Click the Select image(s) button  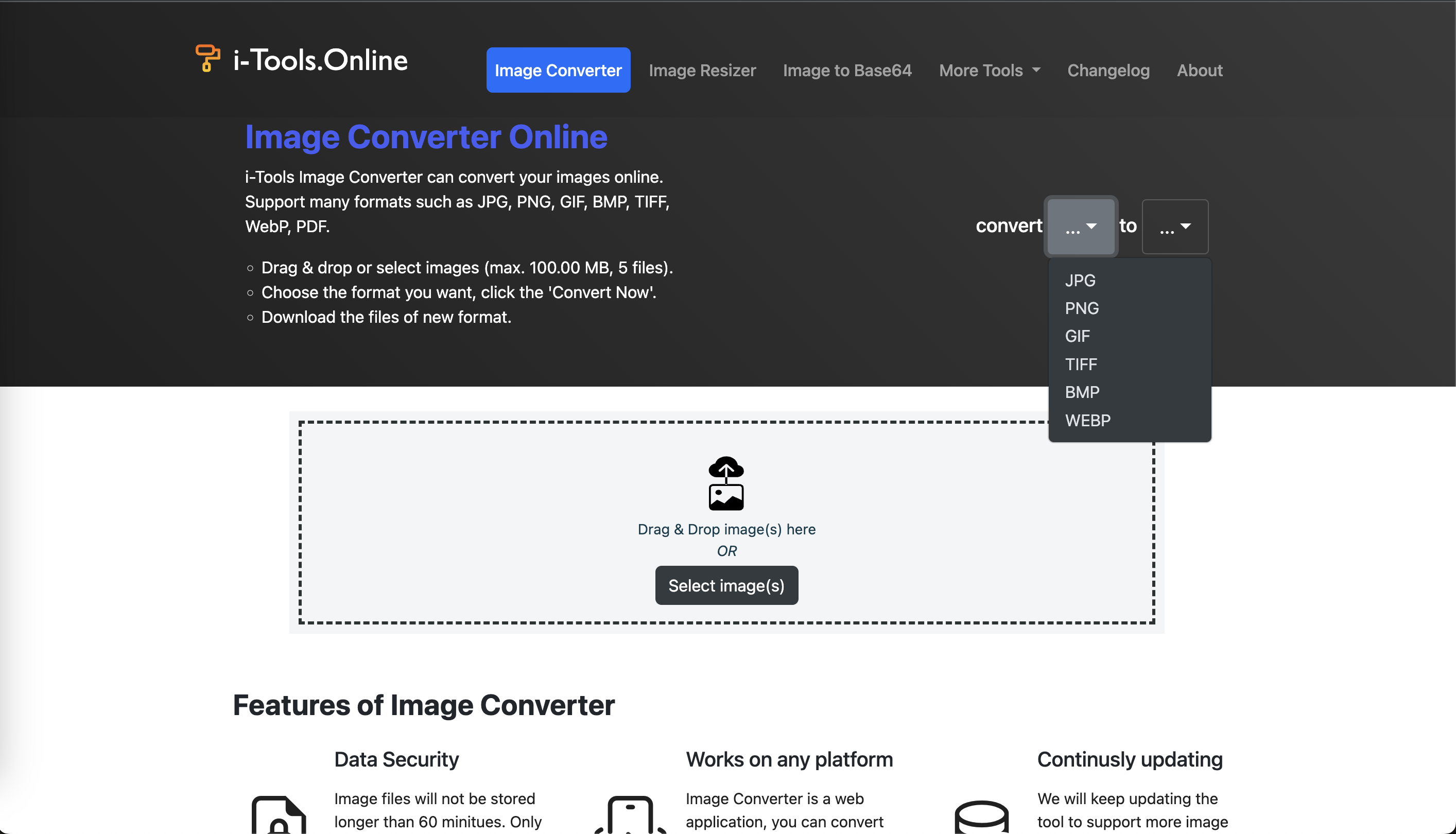point(726,585)
